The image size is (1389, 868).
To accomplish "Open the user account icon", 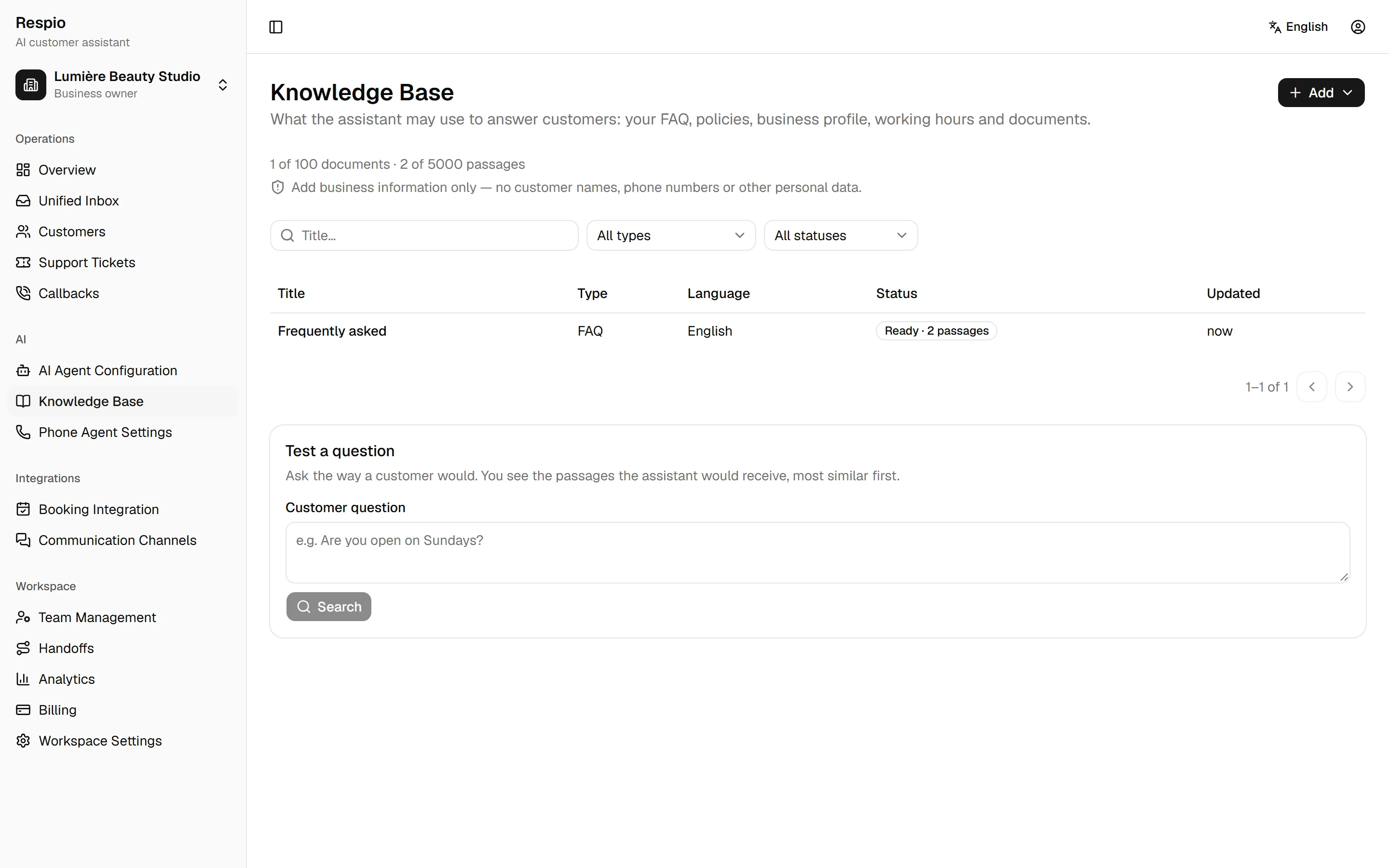I will (1358, 27).
